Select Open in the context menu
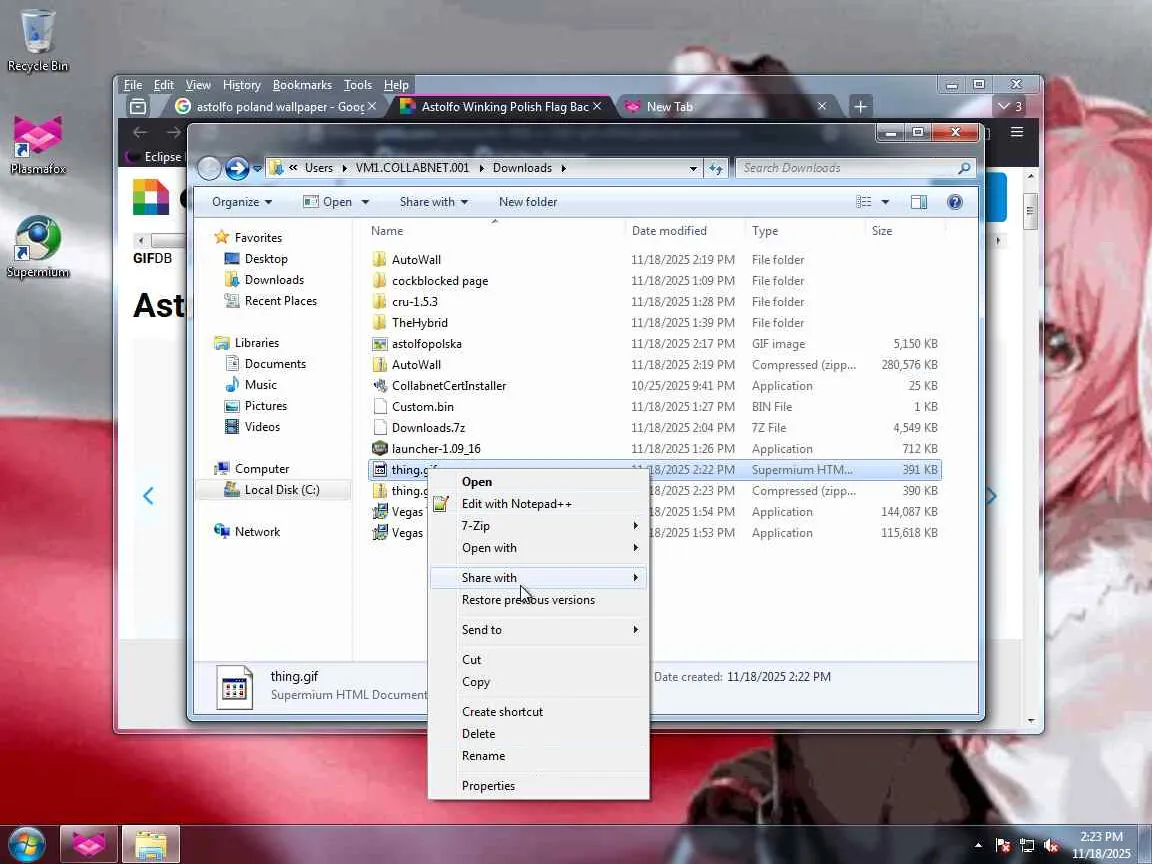The height and width of the screenshot is (864, 1152). [539, 482]
